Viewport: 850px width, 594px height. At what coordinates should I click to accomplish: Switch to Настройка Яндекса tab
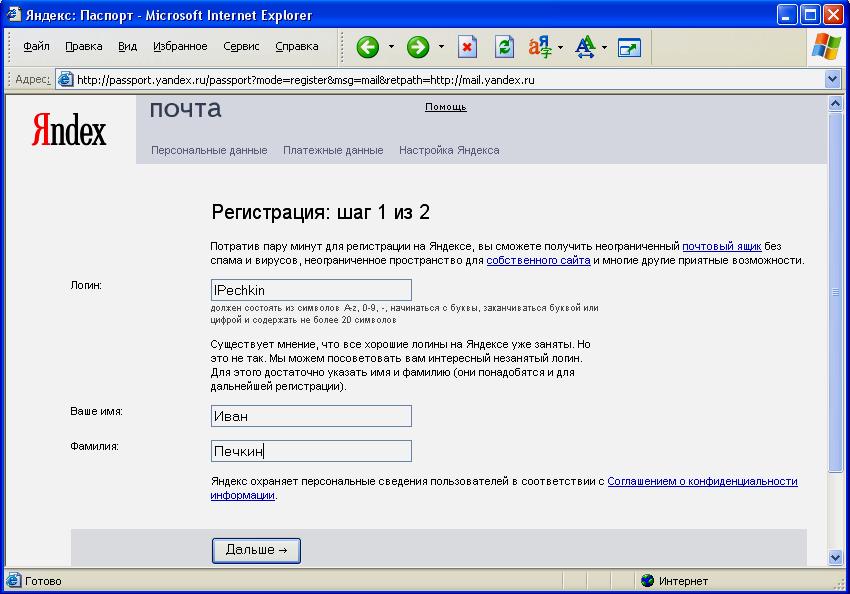449,150
